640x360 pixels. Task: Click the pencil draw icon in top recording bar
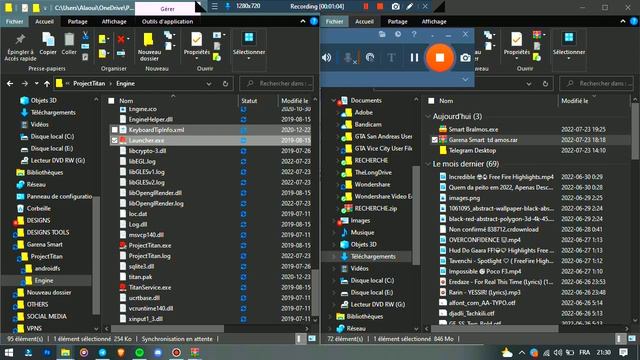click(410, 6)
